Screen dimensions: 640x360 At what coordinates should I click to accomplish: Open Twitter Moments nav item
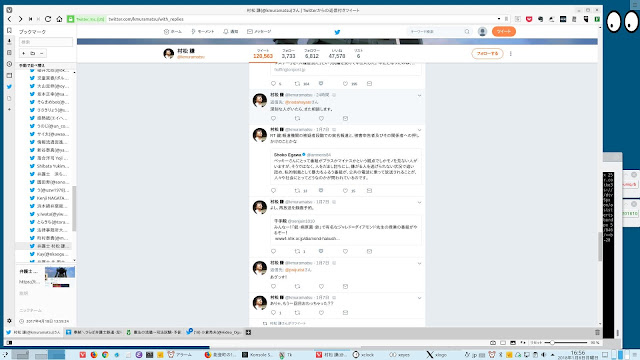tap(203, 31)
